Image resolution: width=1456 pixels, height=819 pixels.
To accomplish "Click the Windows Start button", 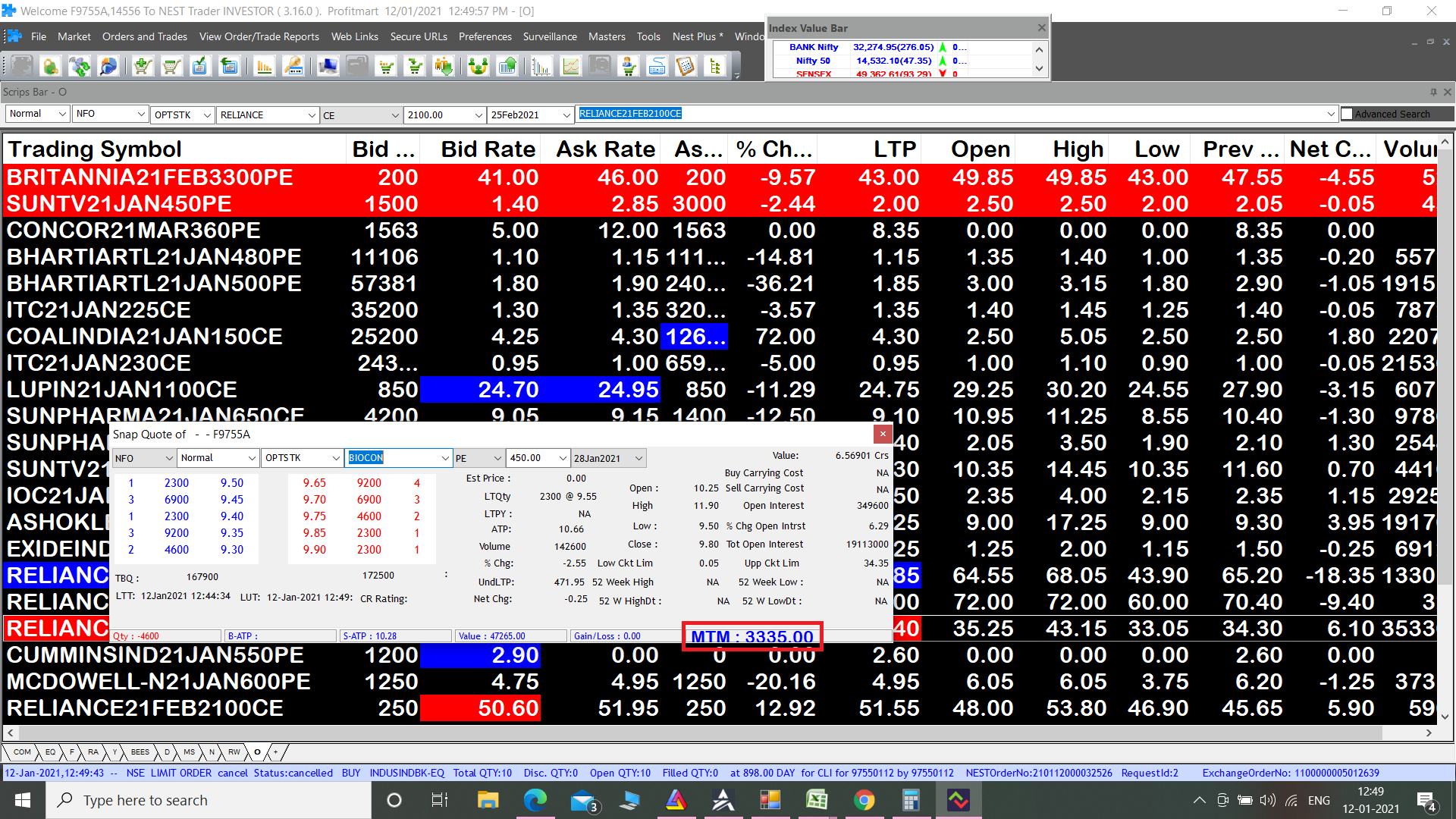I will [x=23, y=800].
